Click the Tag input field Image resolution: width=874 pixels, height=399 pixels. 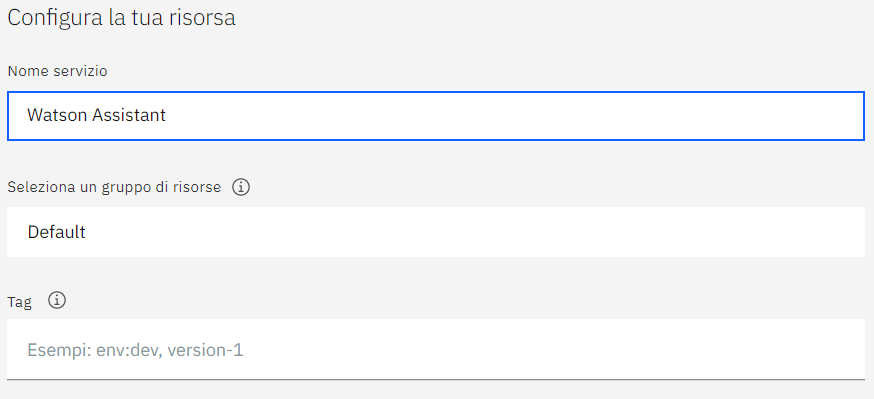click(436, 349)
